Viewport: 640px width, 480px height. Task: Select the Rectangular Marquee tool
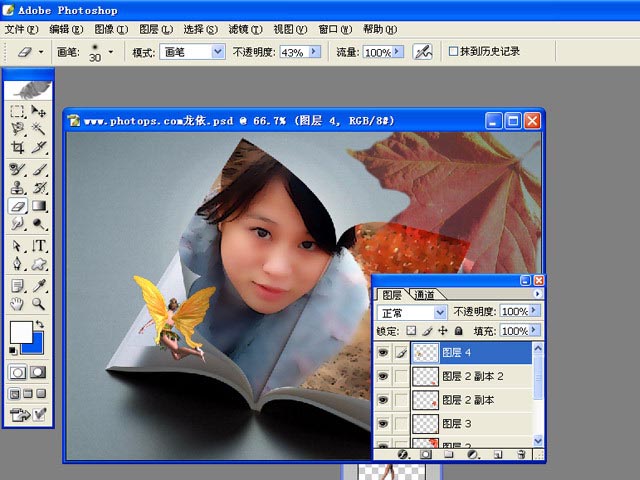click(x=18, y=111)
